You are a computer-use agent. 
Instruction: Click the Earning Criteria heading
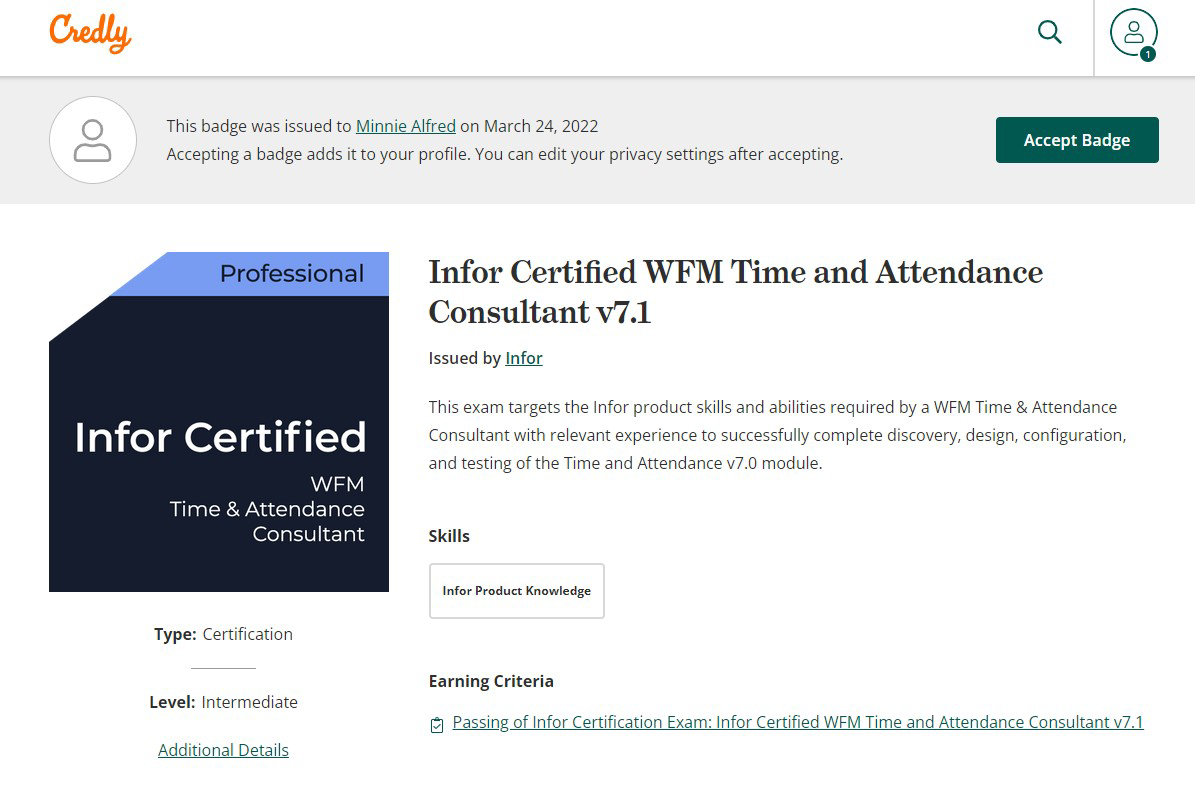pyautogui.click(x=490, y=681)
